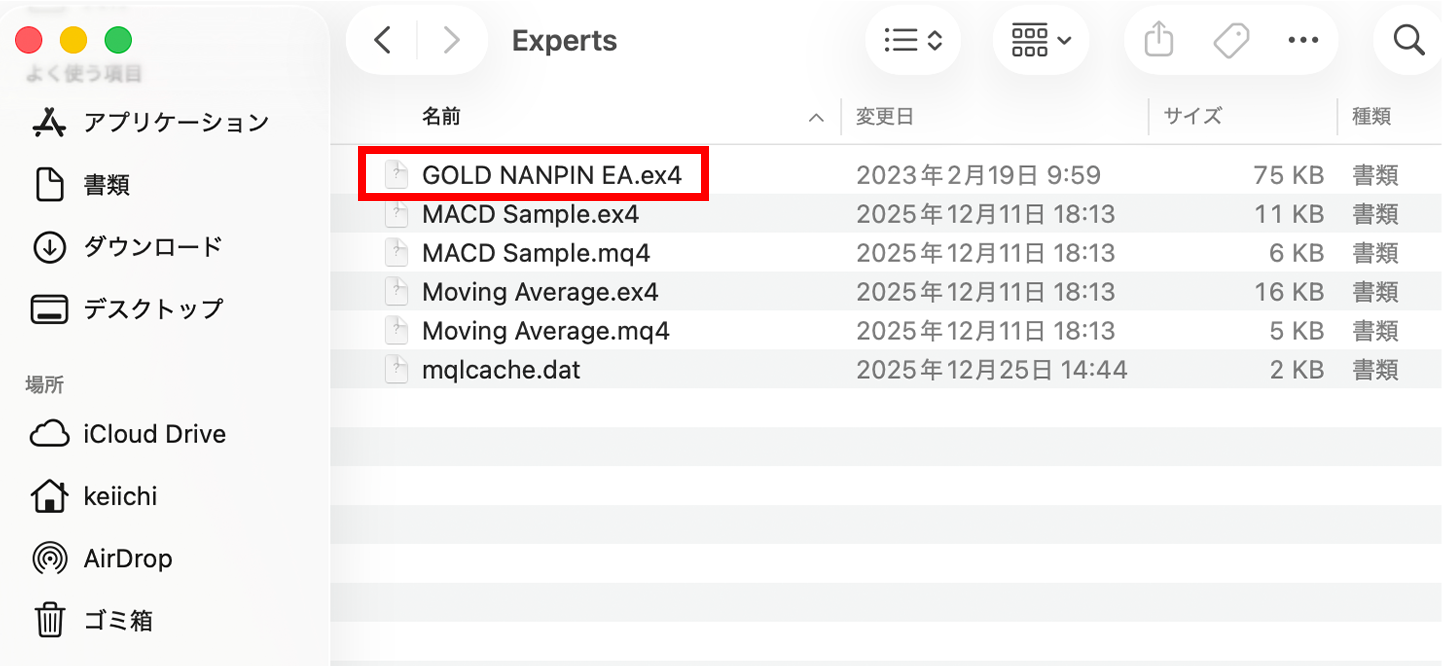The width and height of the screenshot is (1450, 666).
Task: Click the Finder back navigation arrow
Action: pos(382,40)
